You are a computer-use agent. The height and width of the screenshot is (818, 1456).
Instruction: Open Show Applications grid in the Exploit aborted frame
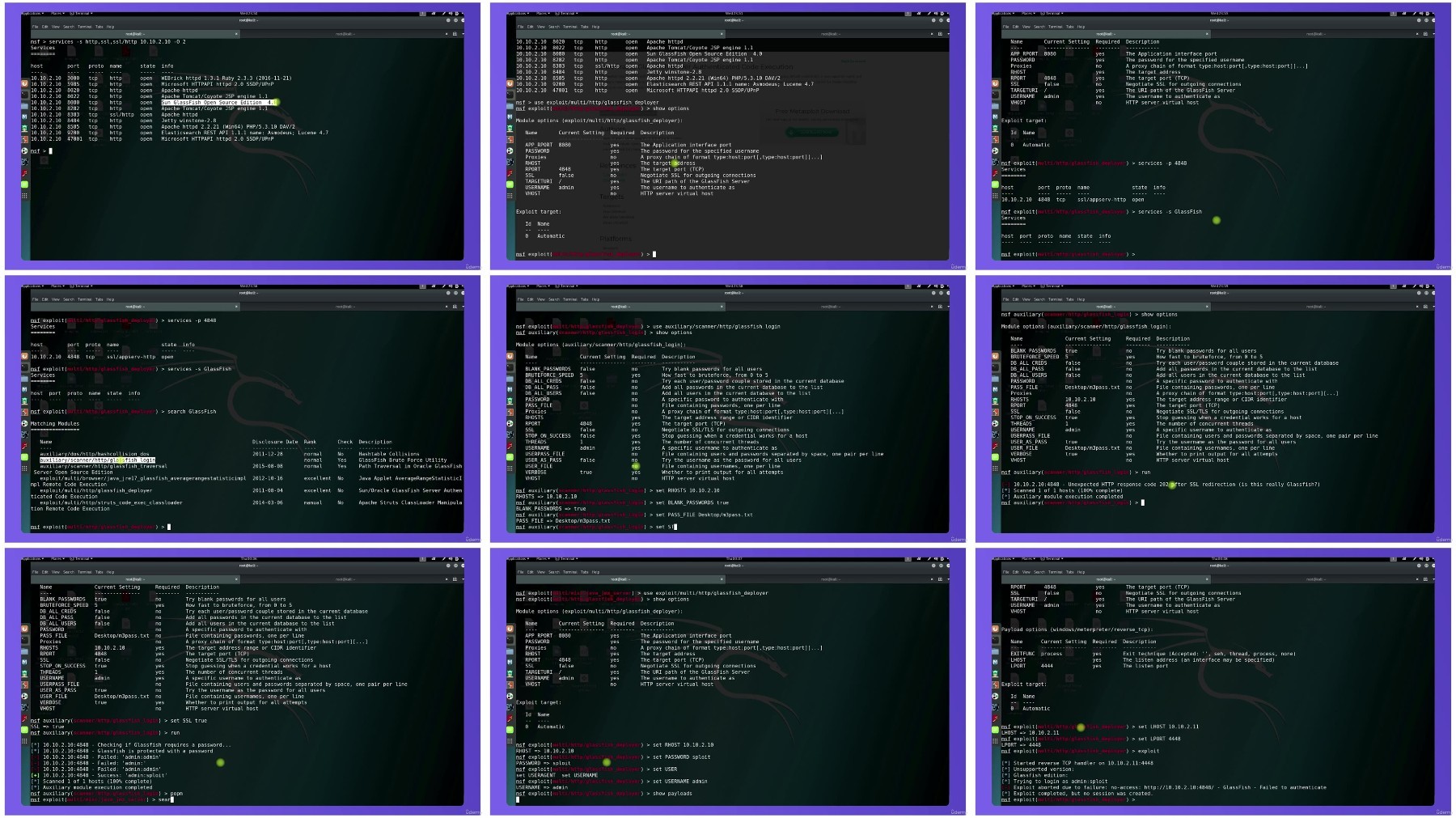tap(996, 741)
